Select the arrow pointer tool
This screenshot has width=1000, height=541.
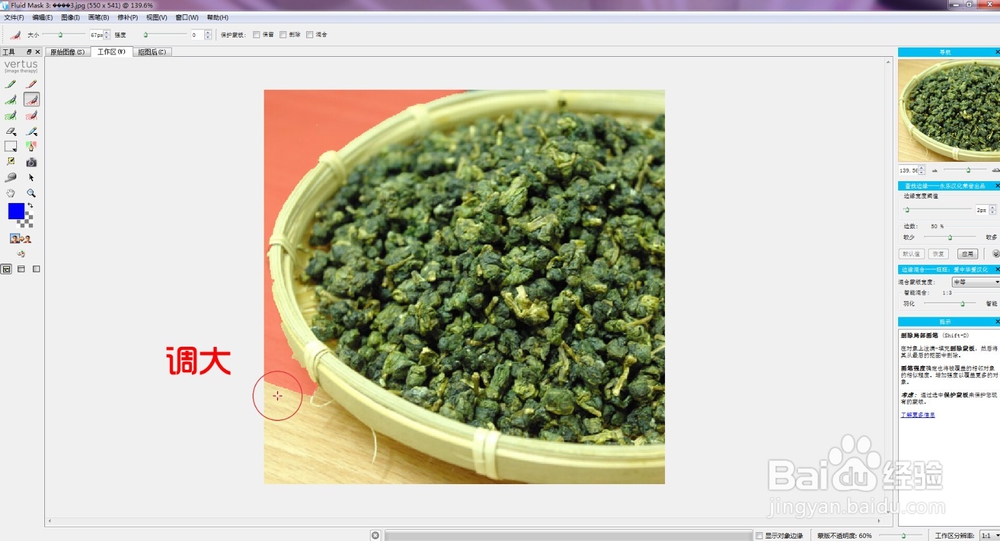(x=31, y=177)
